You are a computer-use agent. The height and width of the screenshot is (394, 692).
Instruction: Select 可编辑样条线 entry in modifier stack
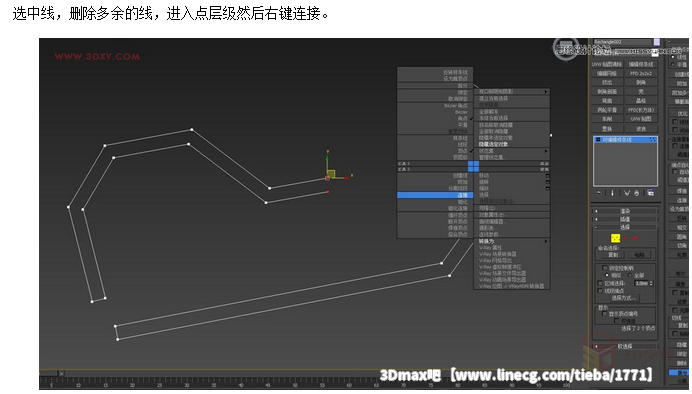pos(626,139)
